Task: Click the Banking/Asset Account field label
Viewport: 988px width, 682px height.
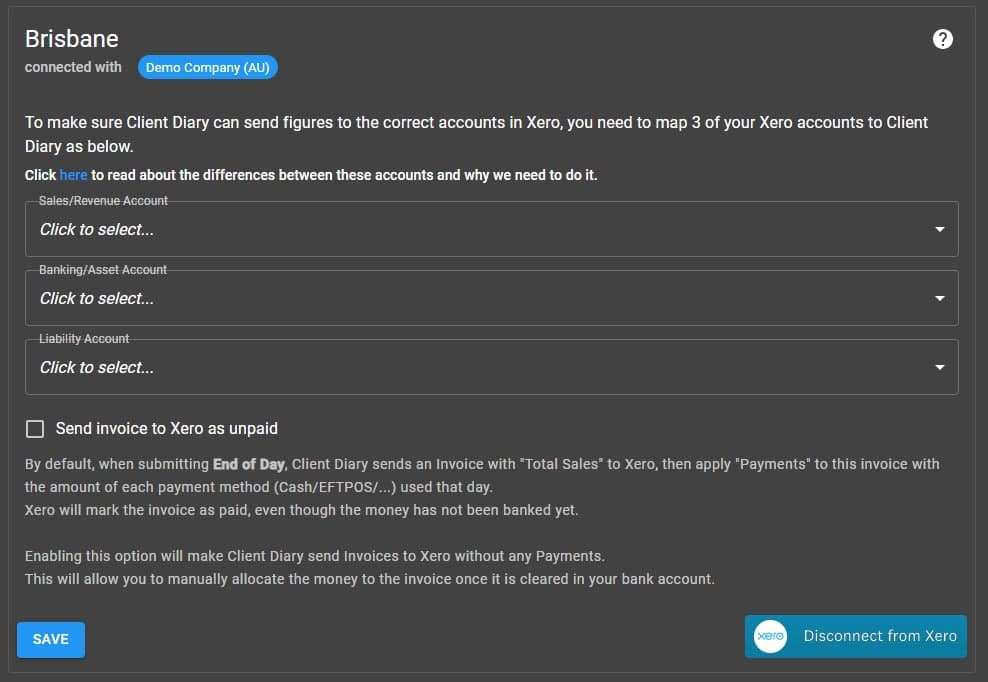Action: 103,270
